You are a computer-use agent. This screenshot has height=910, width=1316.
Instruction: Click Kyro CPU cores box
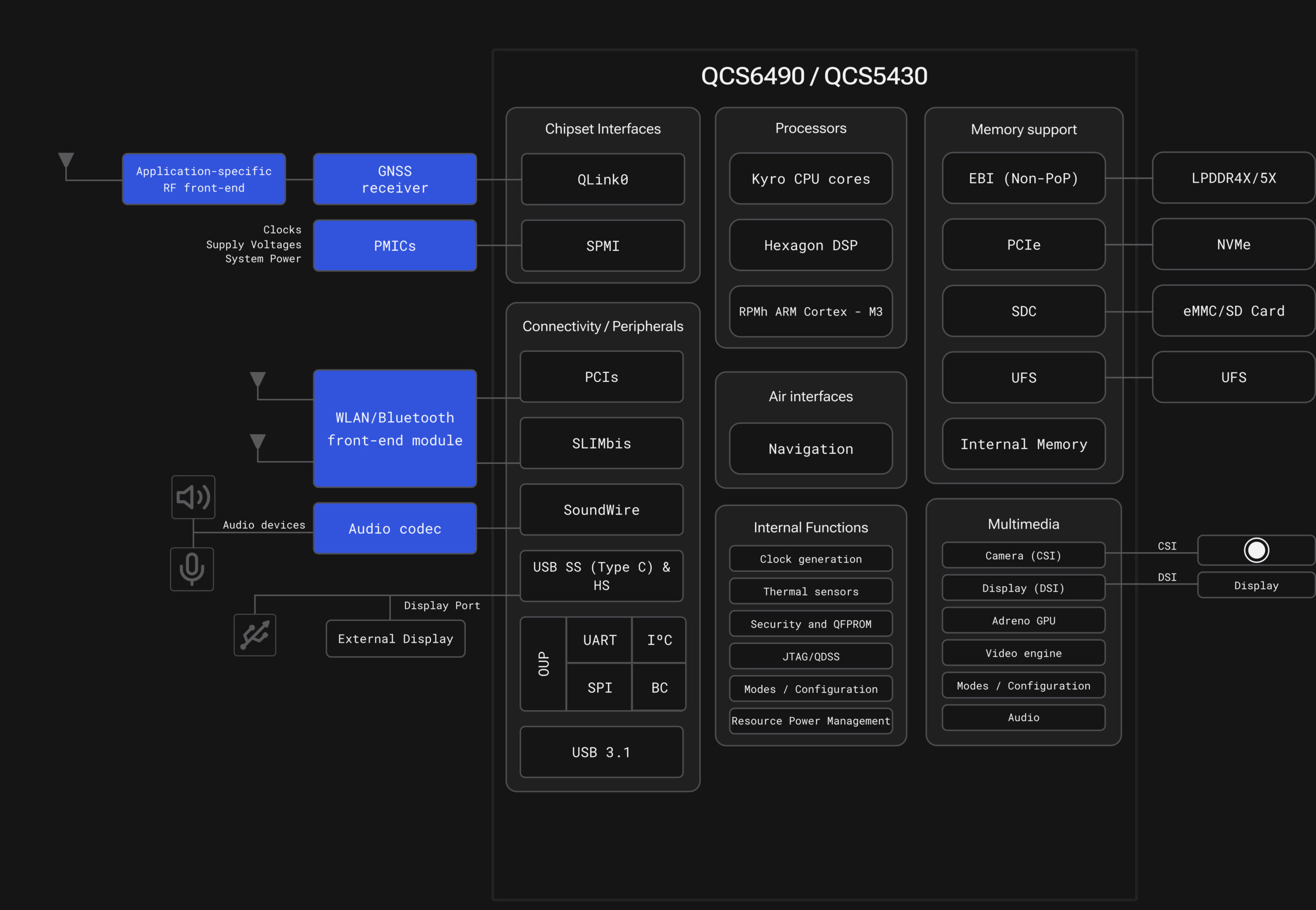811,178
